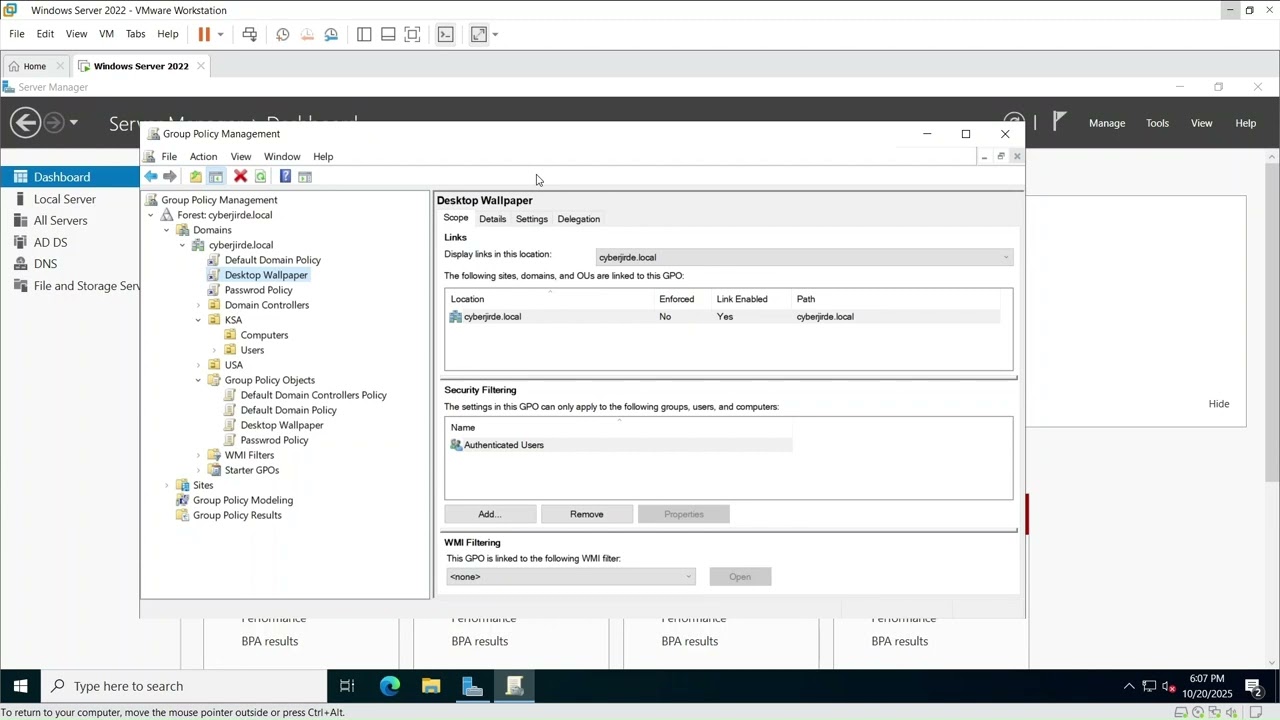
Task: Click the Show/Hide Action Pane icon
Action: [x=305, y=177]
